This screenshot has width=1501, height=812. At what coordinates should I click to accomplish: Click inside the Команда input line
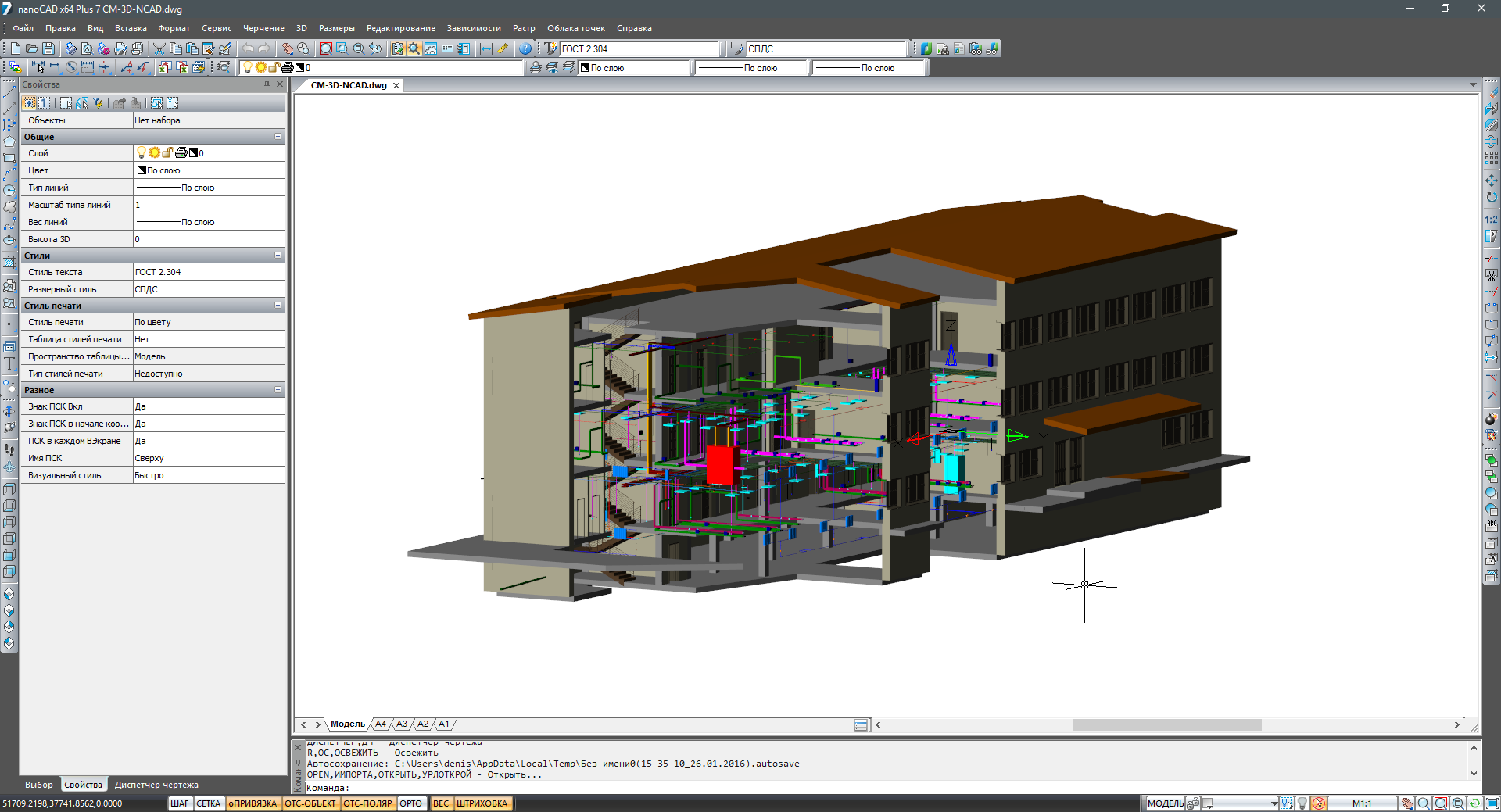click(x=547, y=788)
